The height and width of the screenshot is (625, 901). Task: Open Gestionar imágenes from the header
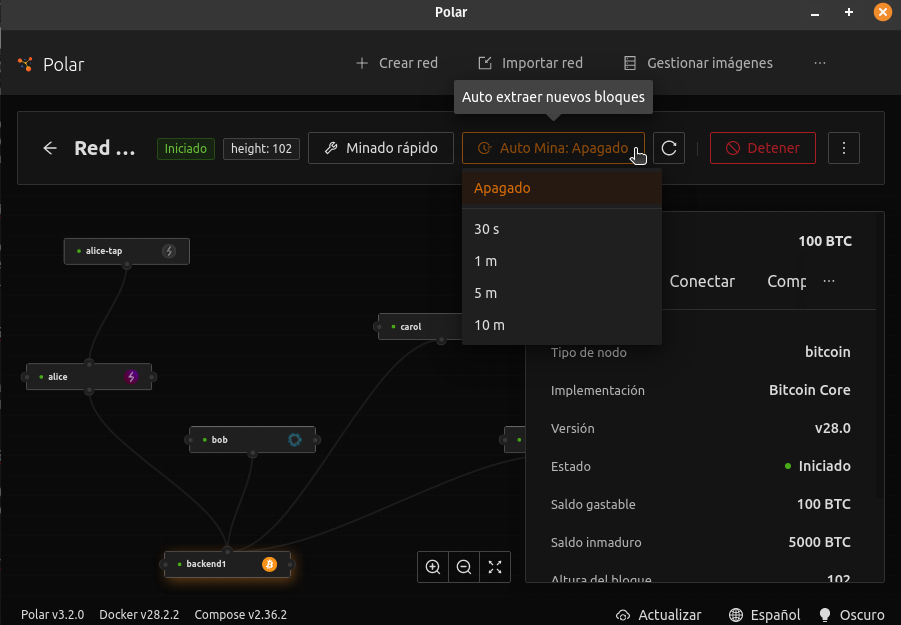698,63
